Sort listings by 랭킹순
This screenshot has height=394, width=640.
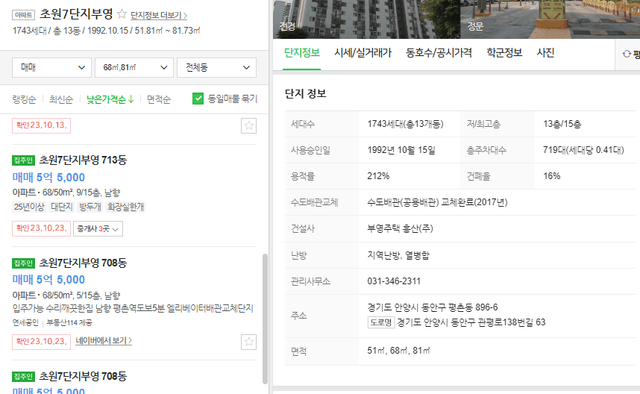pos(24,99)
